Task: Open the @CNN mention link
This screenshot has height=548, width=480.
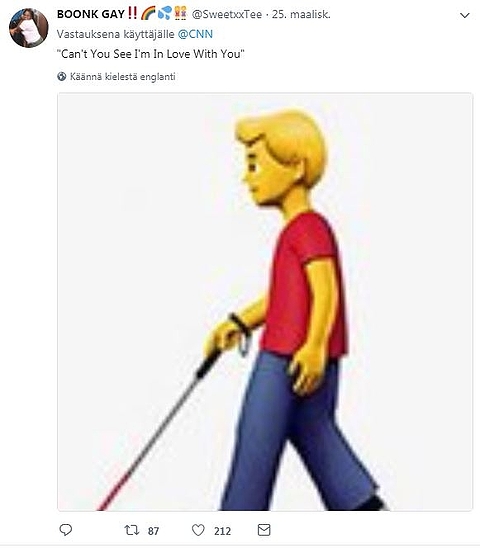Action: (x=195, y=34)
